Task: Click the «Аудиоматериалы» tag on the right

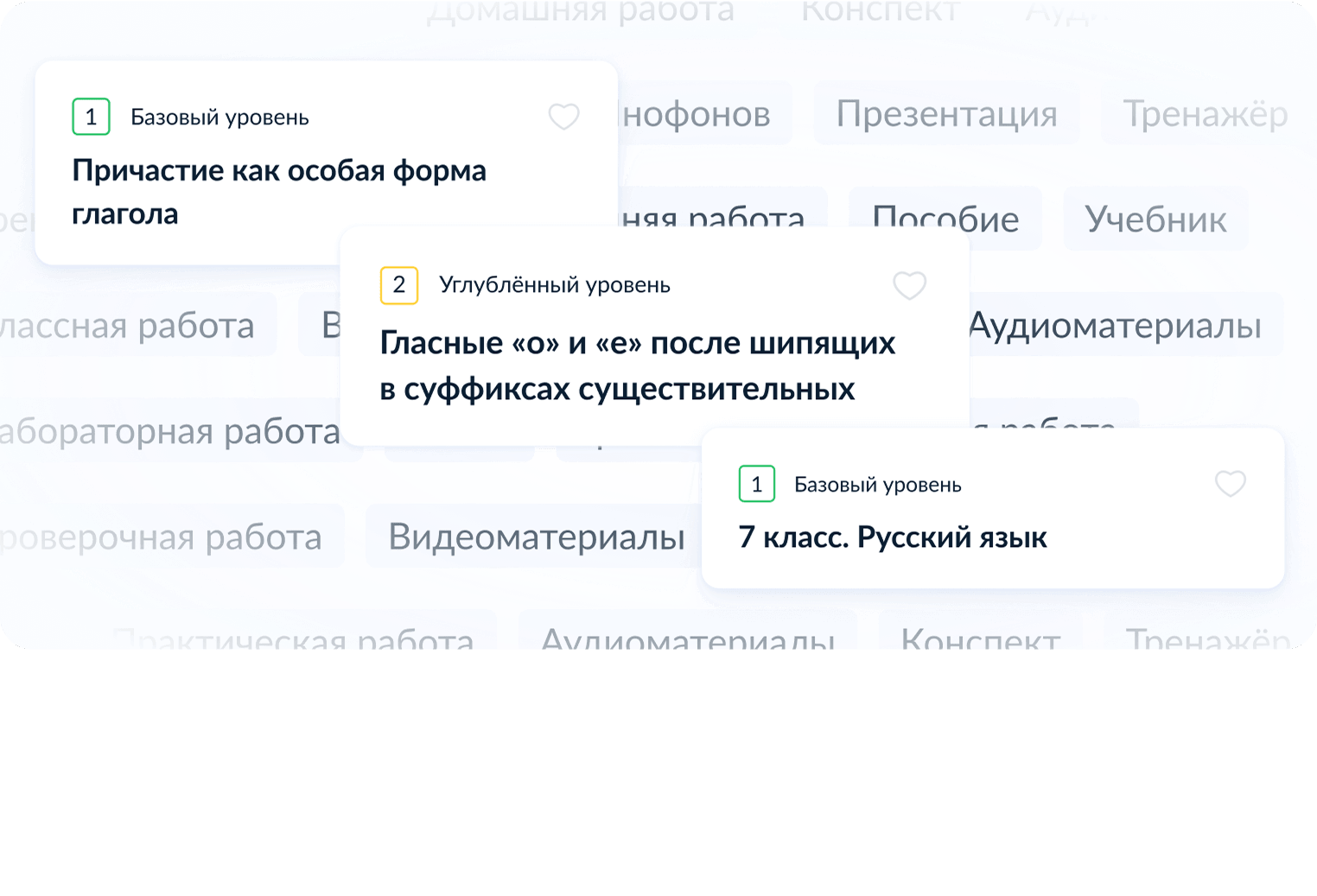Action: 1115,326
